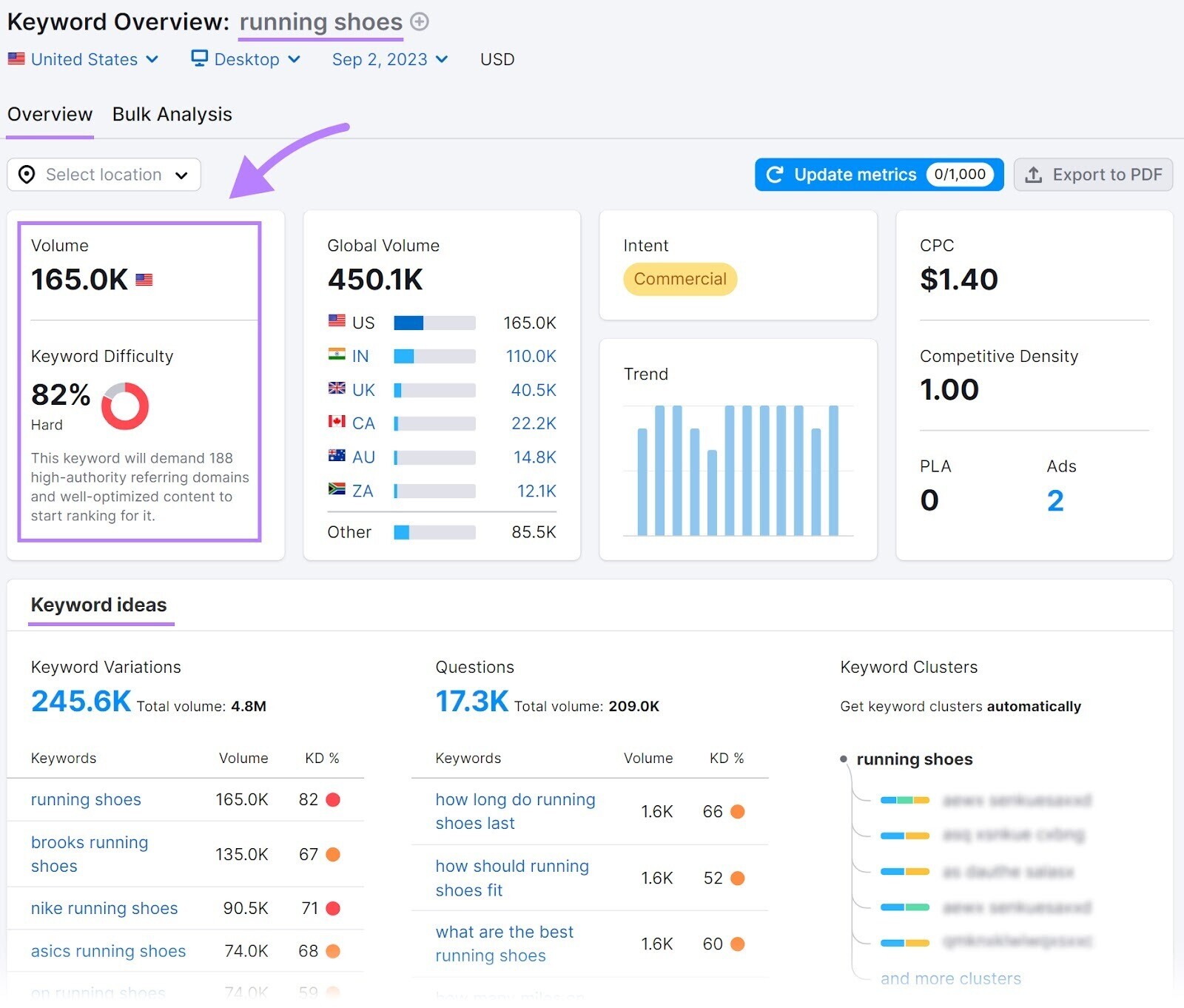Image resolution: width=1184 pixels, height=1008 pixels.
Task: Click the orange KD dot for brooks running shoes
Action: [334, 855]
